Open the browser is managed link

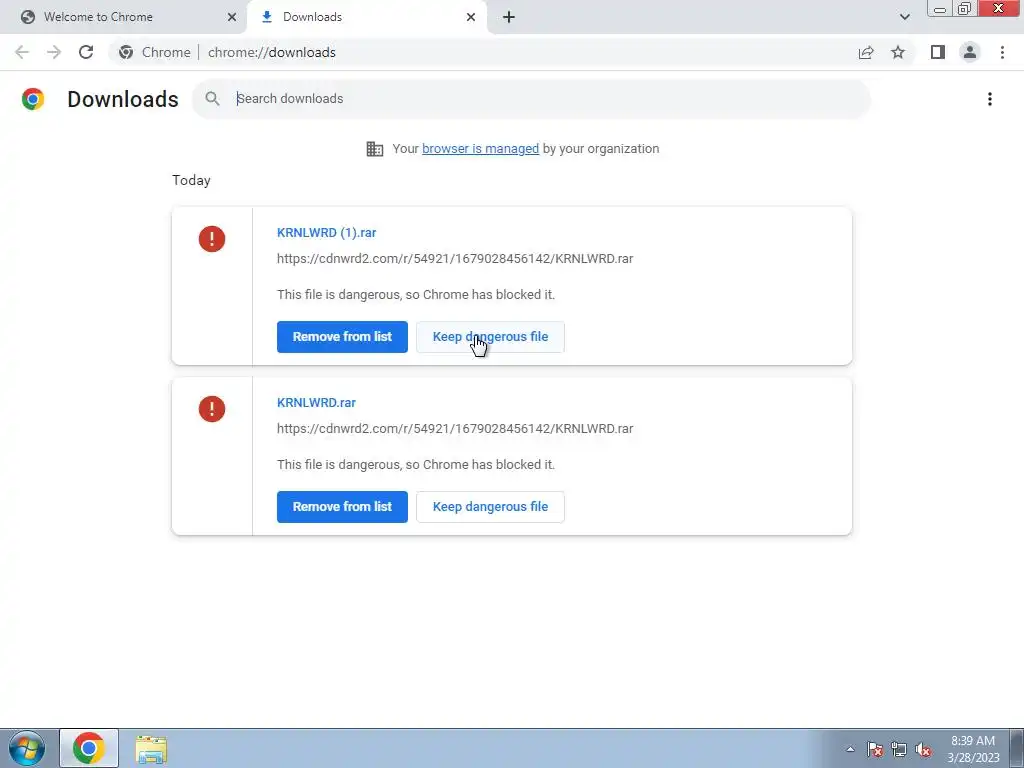point(481,149)
